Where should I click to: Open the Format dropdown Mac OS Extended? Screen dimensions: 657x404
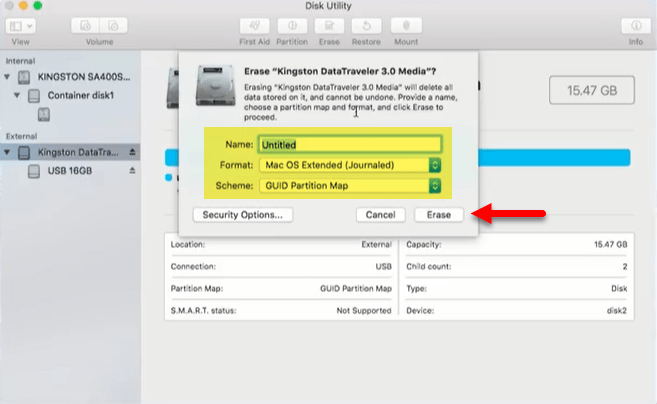coord(350,165)
